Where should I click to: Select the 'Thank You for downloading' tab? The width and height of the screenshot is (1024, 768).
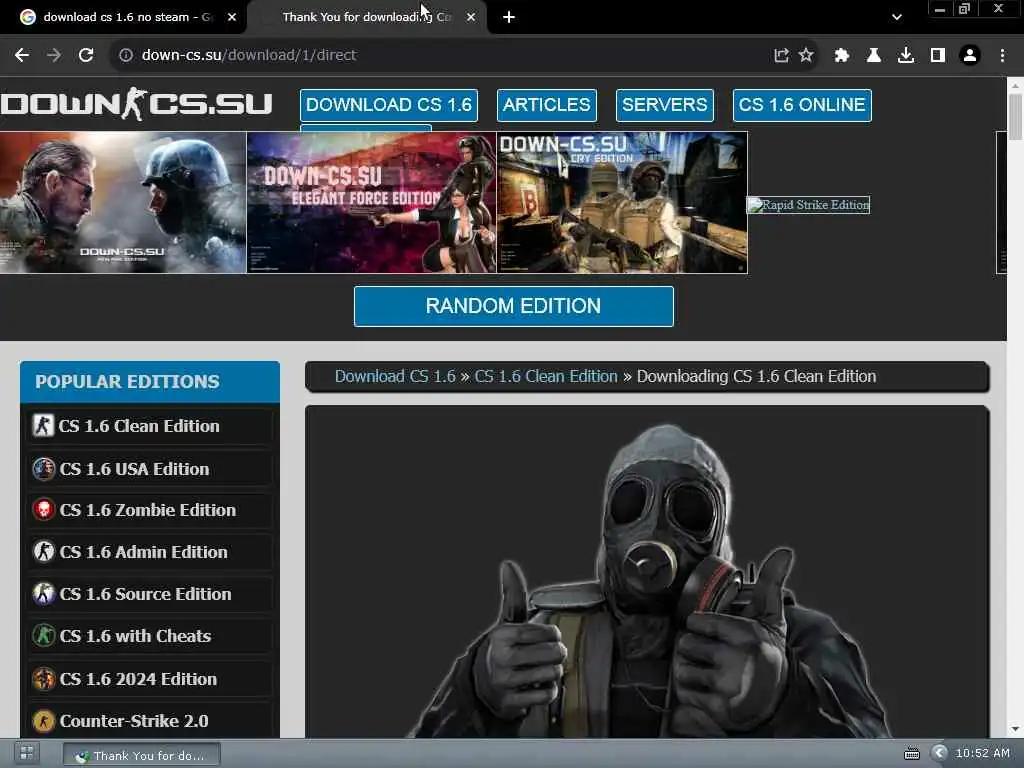pyautogui.click(x=368, y=17)
